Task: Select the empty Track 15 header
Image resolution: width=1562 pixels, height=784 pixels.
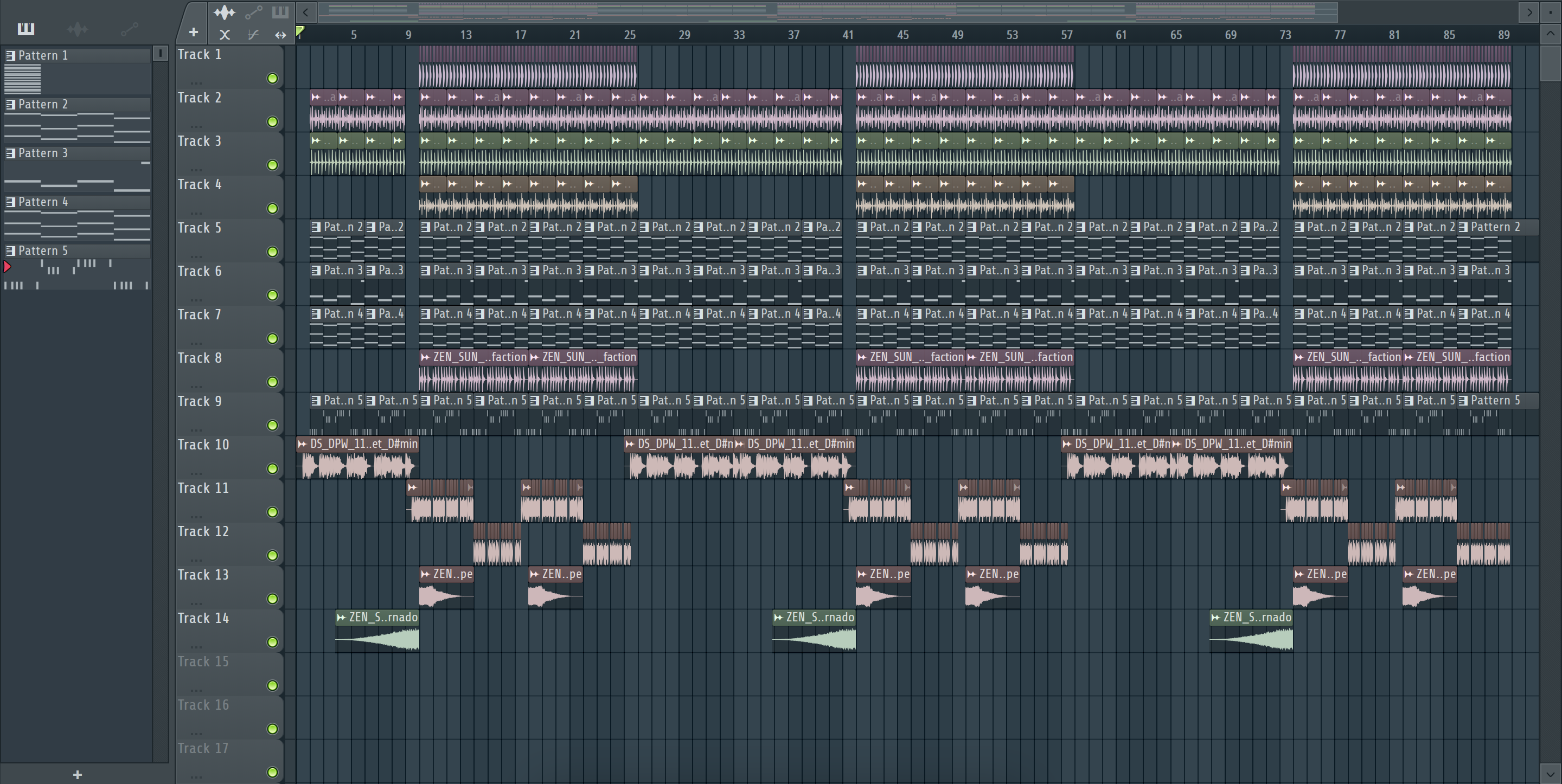Action: pyautogui.click(x=229, y=674)
